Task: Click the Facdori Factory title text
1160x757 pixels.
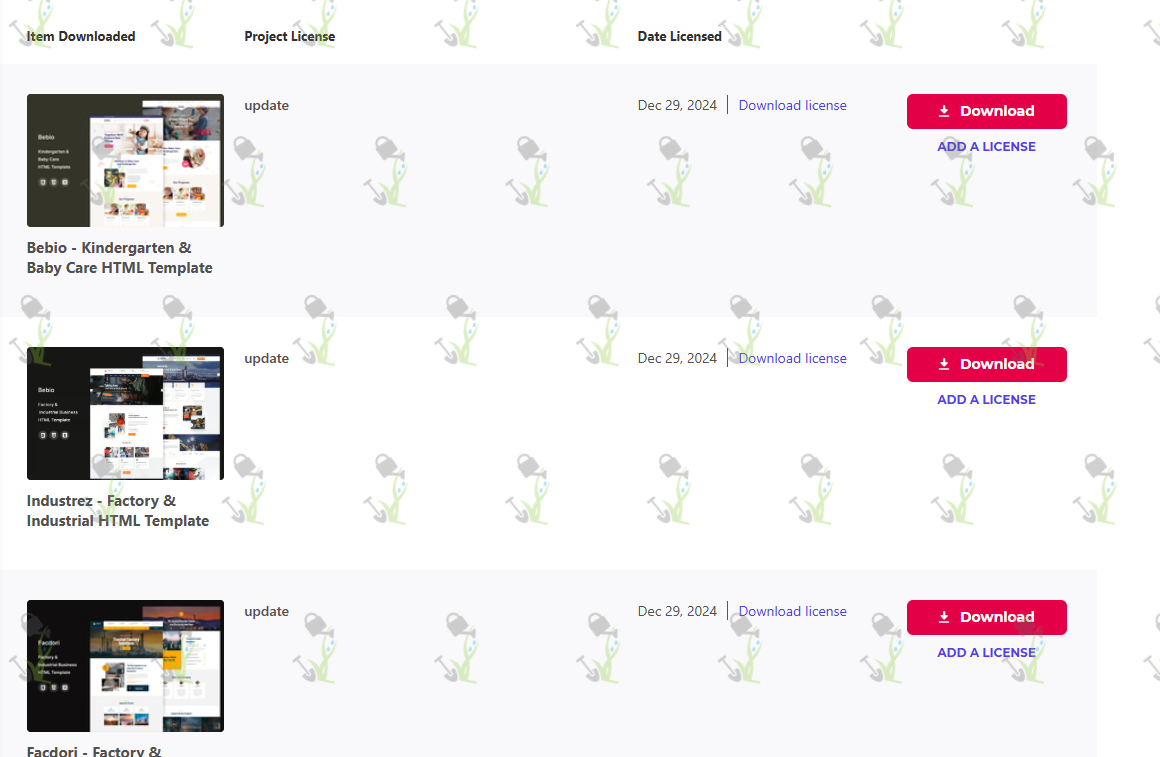Action: 94,750
